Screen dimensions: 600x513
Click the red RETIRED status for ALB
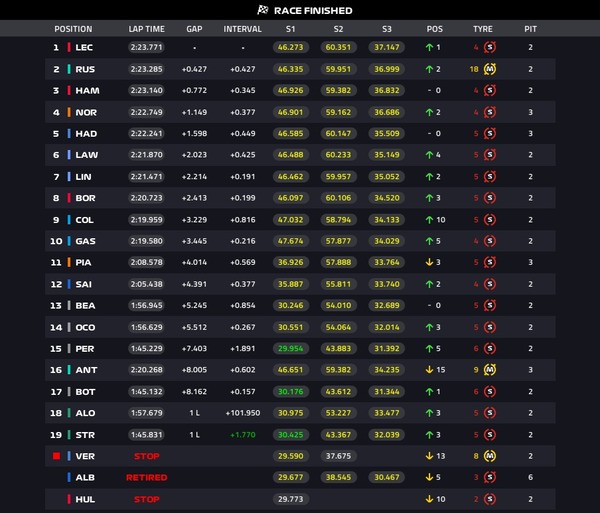[147, 477]
